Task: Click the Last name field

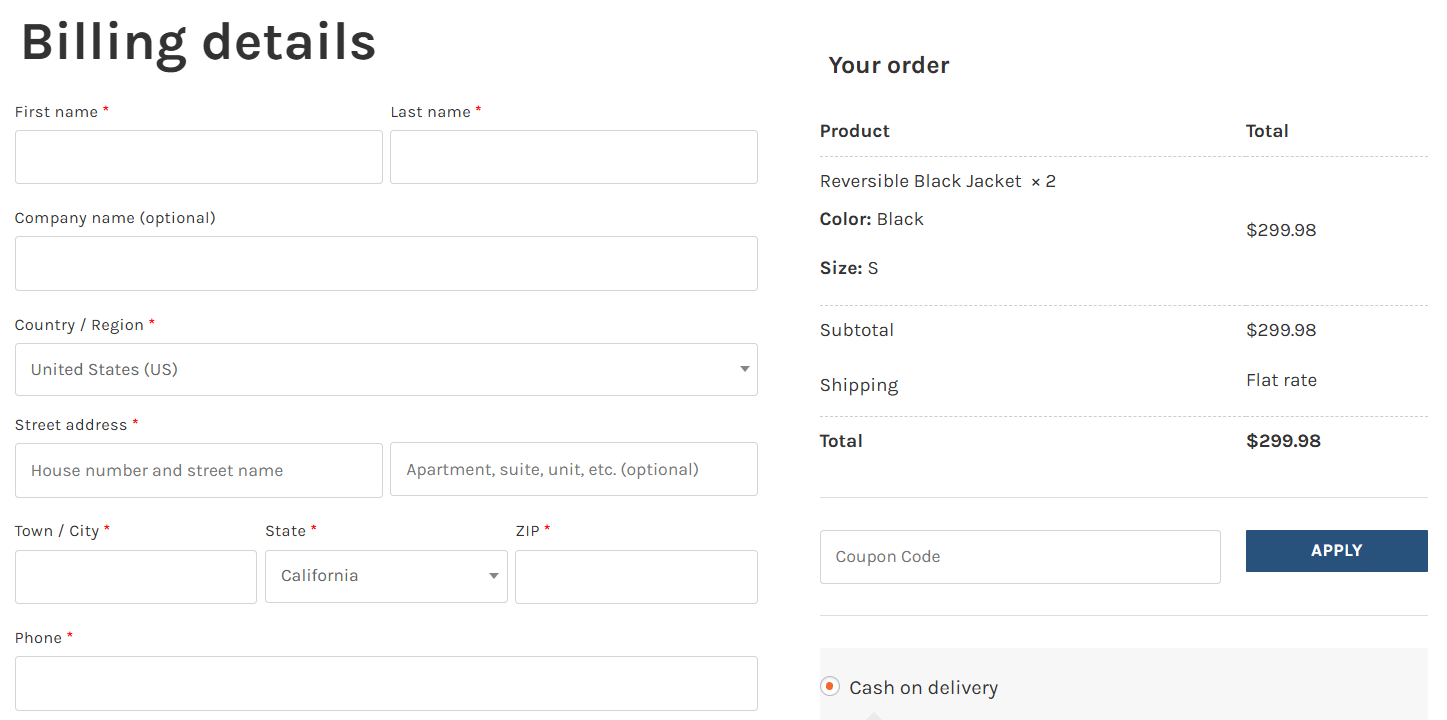Action: [x=573, y=156]
